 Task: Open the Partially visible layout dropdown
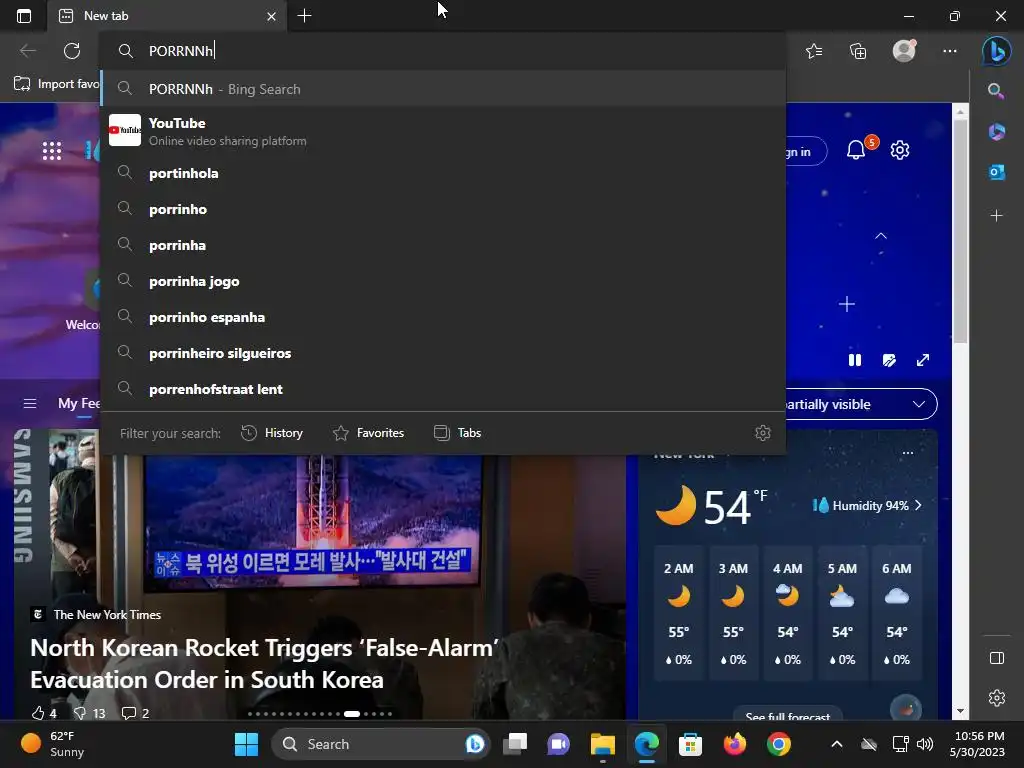click(861, 404)
